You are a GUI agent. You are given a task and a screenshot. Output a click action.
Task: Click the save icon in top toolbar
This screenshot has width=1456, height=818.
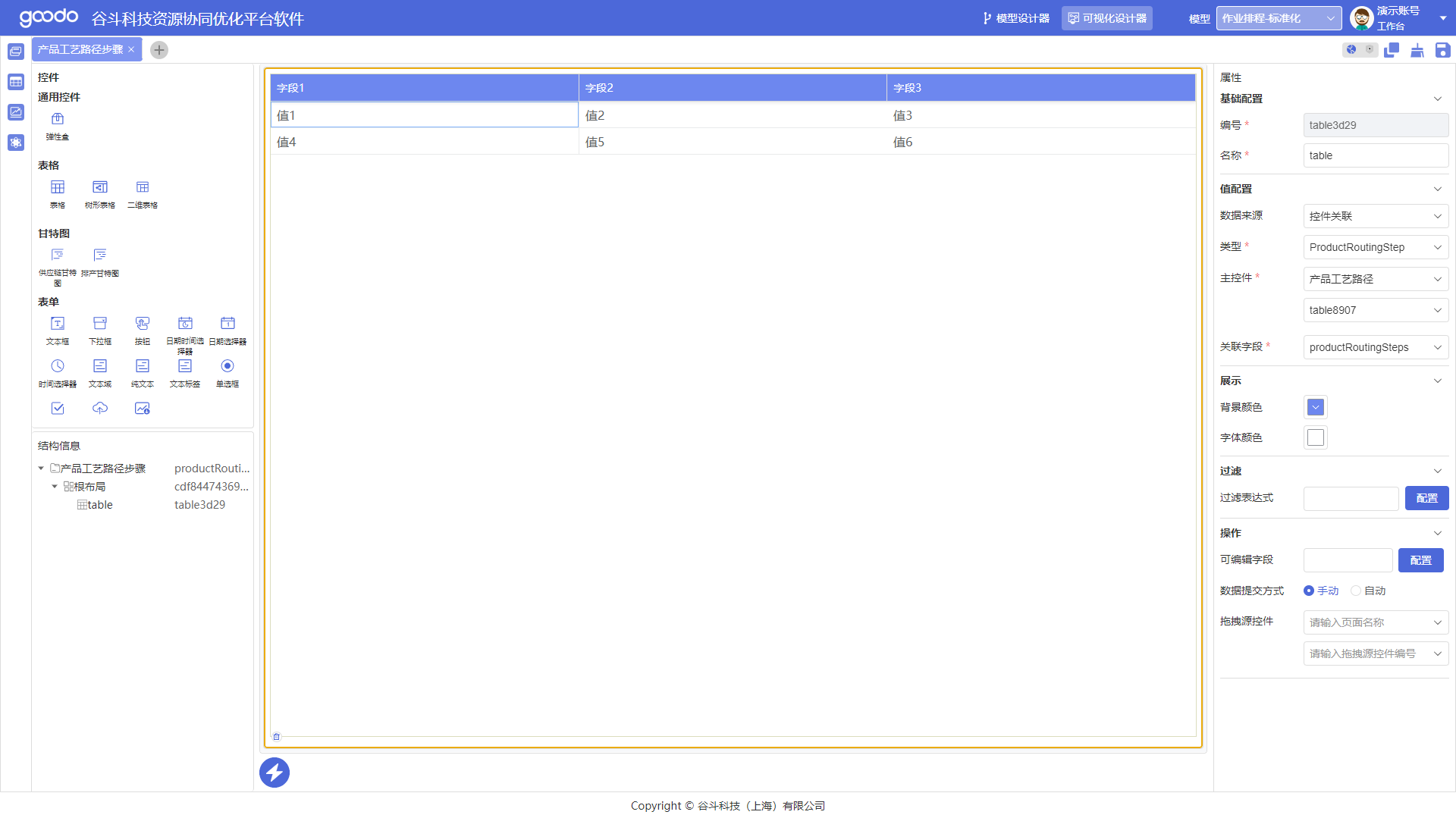click(1442, 50)
